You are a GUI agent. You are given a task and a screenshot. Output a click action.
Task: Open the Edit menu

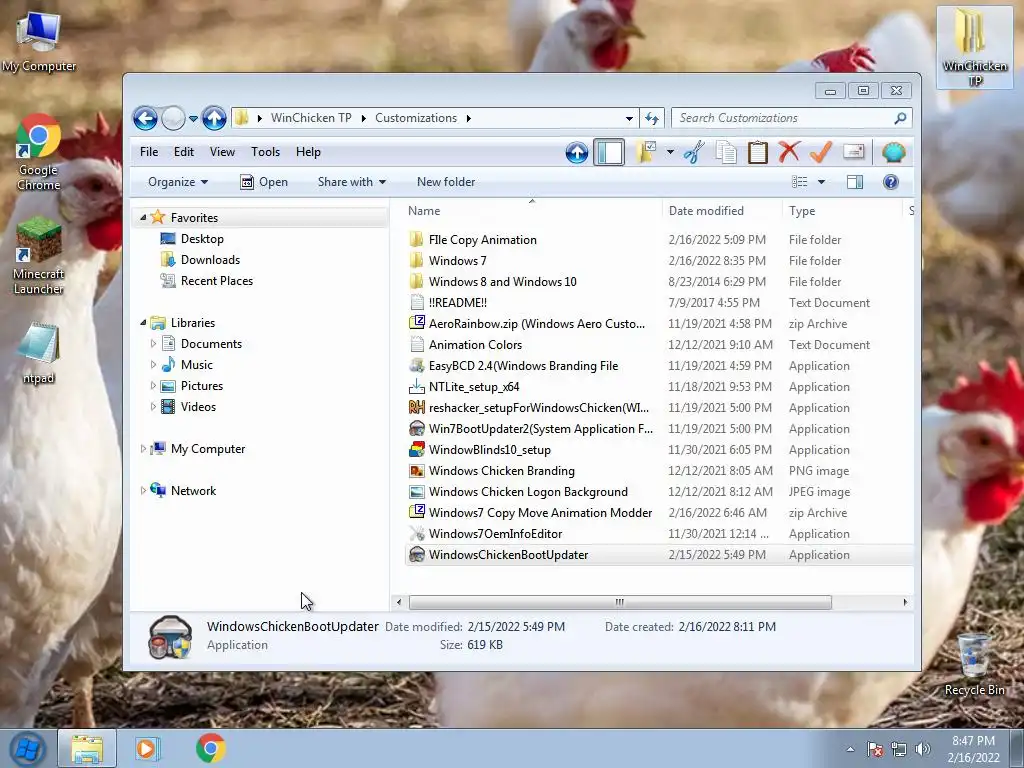pos(184,152)
